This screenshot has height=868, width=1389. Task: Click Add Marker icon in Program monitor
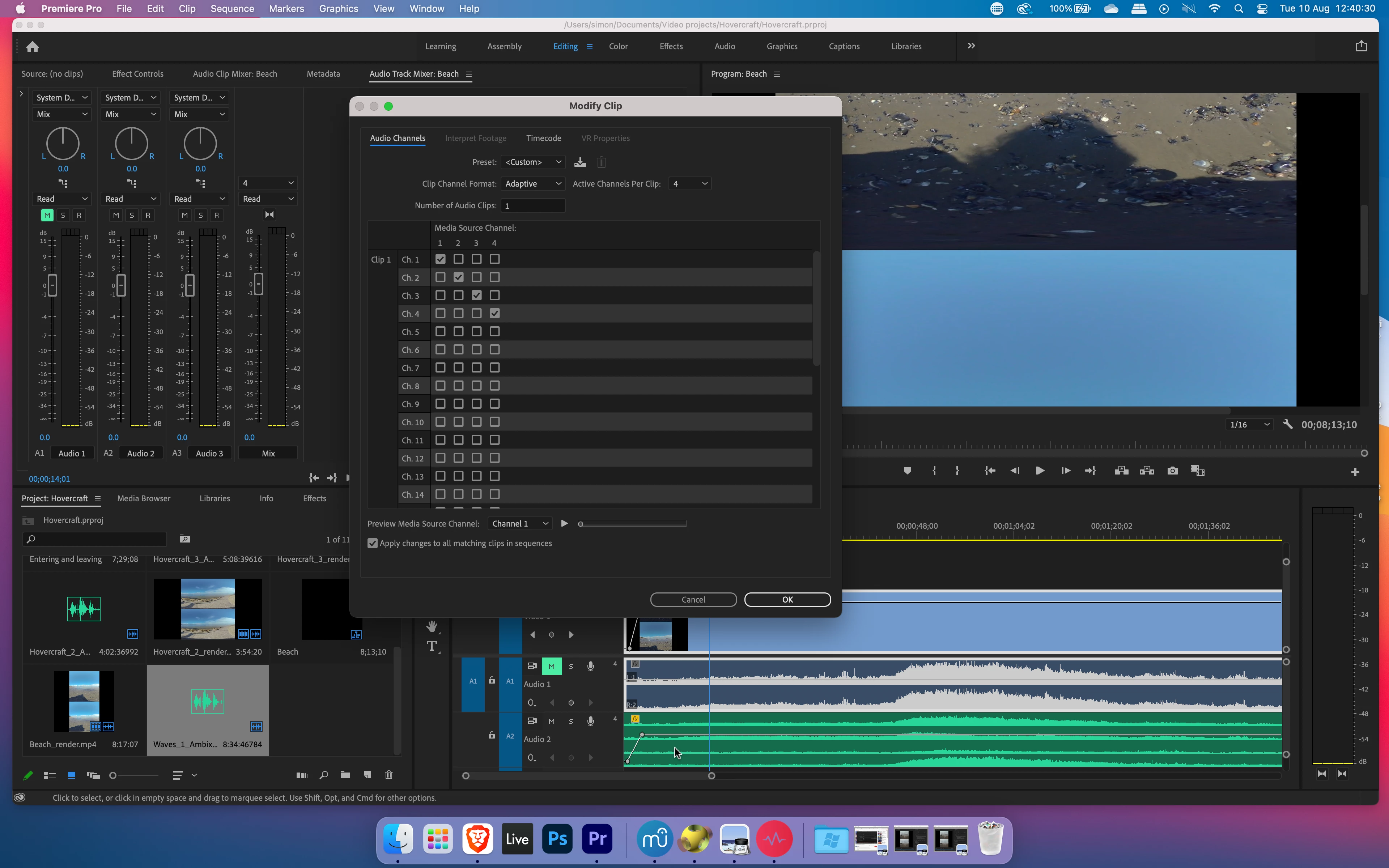(x=907, y=471)
